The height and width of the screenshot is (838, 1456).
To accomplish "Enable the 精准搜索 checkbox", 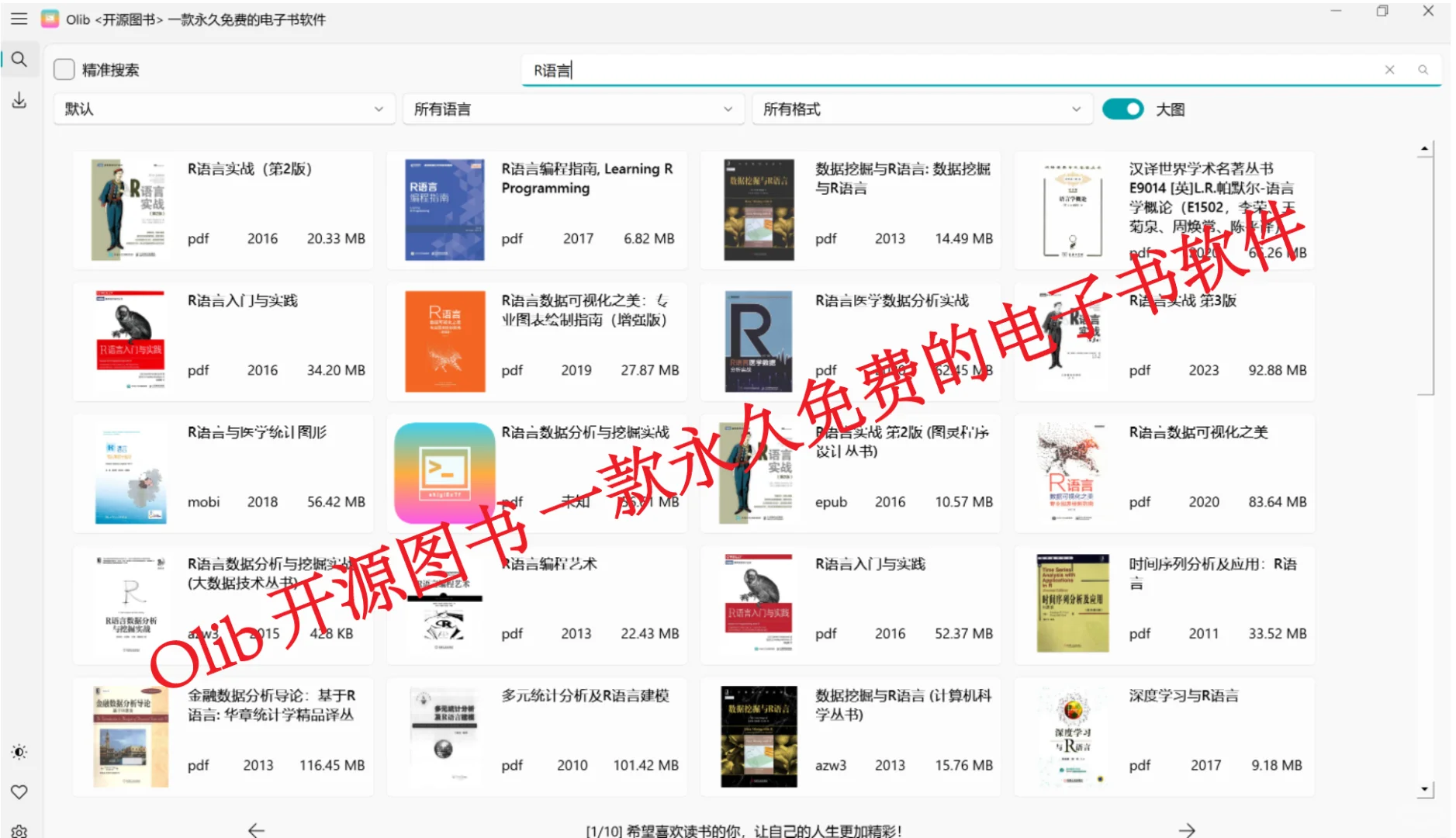I will pyautogui.click(x=64, y=70).
